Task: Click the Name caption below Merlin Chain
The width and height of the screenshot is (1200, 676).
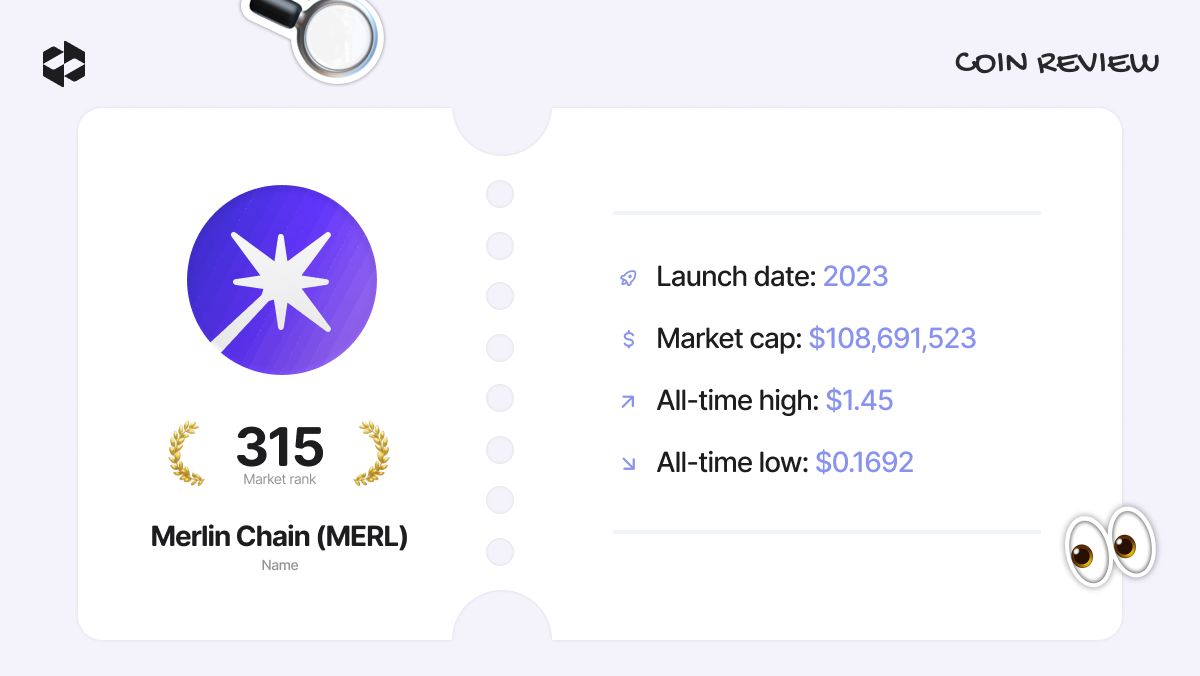Action: pos(280,565)
